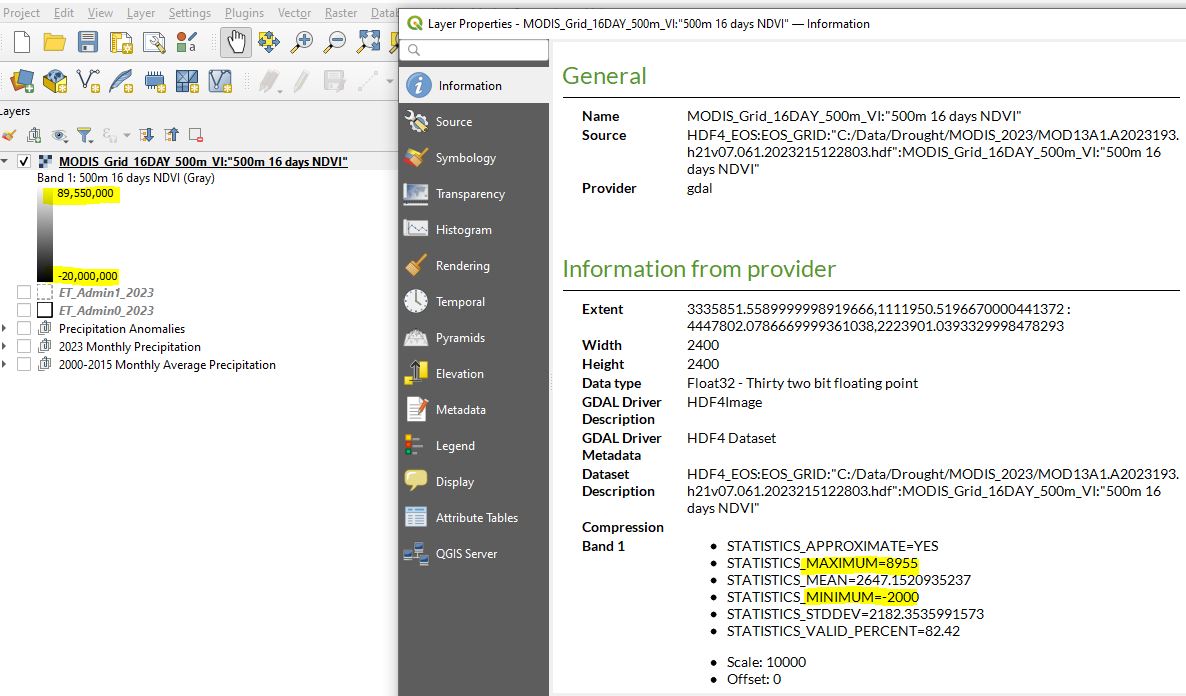Click the Filter Legend funnel icon
This screenshot has width=1186, height=696.
tap(85, 135)
